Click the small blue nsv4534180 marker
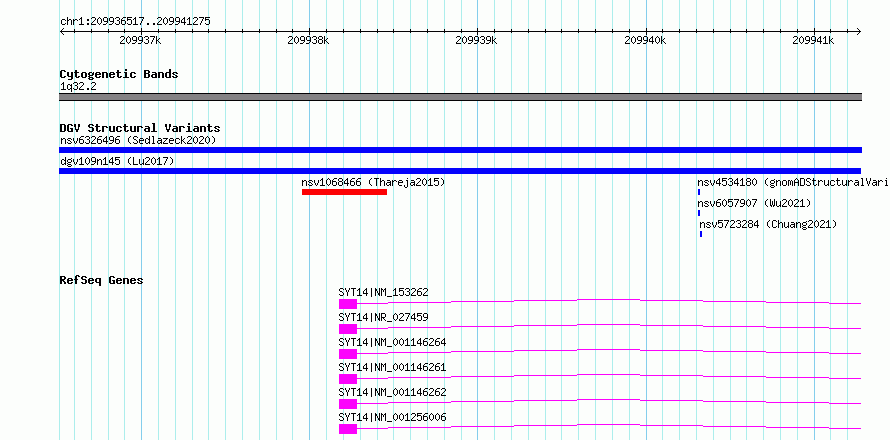 (x=699, y=192)
